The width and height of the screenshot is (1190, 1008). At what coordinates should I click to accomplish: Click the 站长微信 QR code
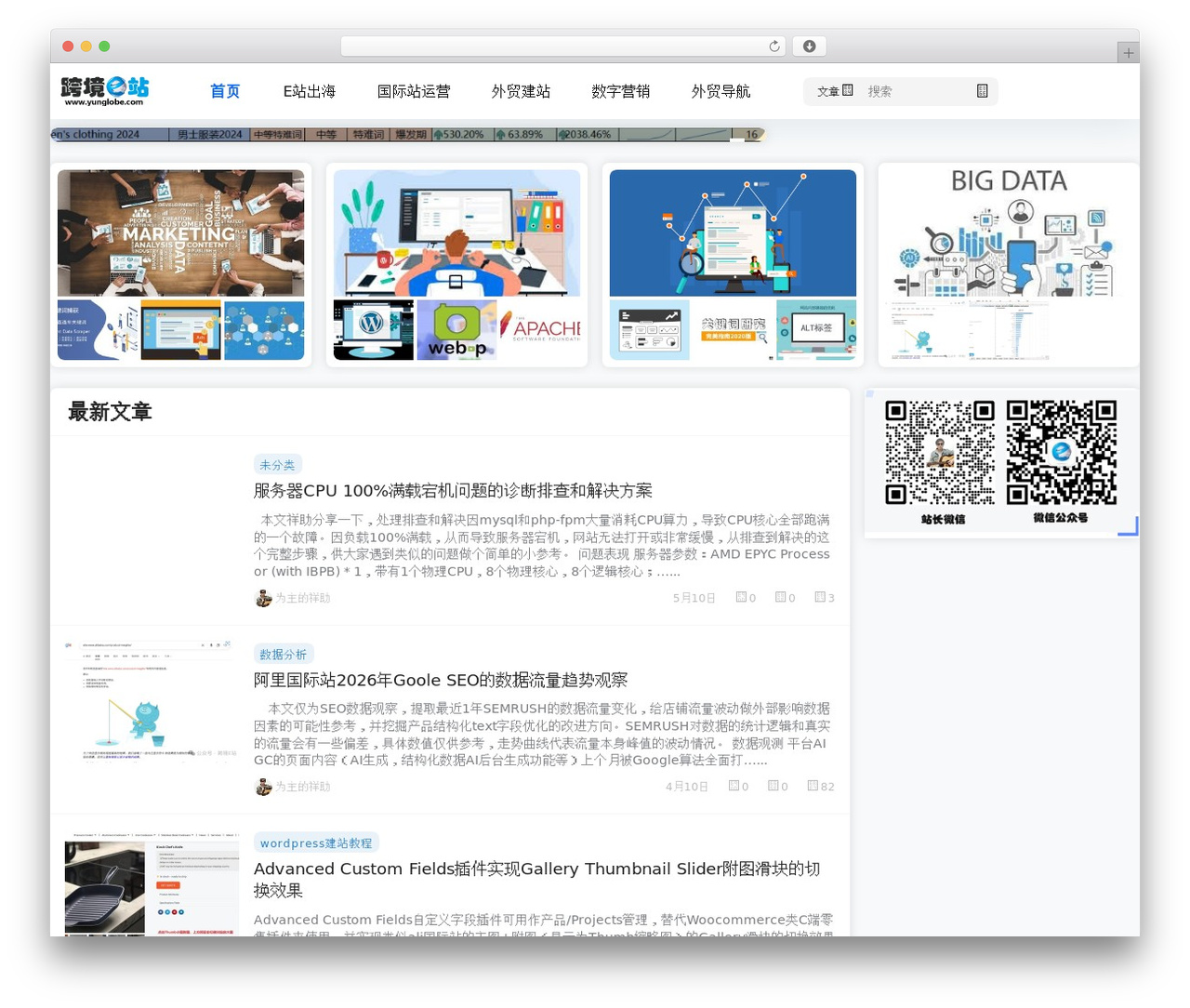tap(940, 454)
